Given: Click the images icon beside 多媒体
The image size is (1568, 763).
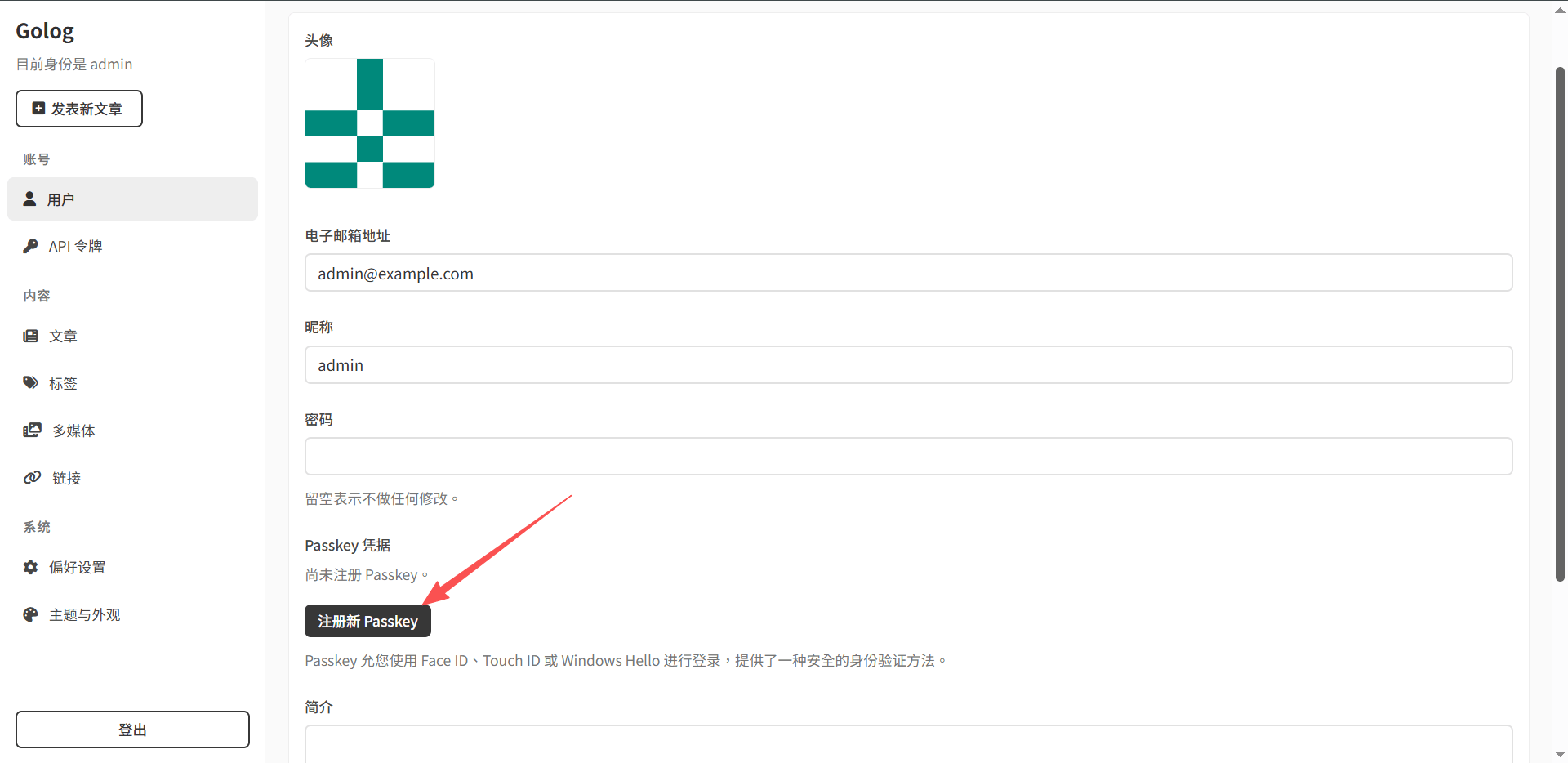Looking at the screenshot, I should (32, 430).
